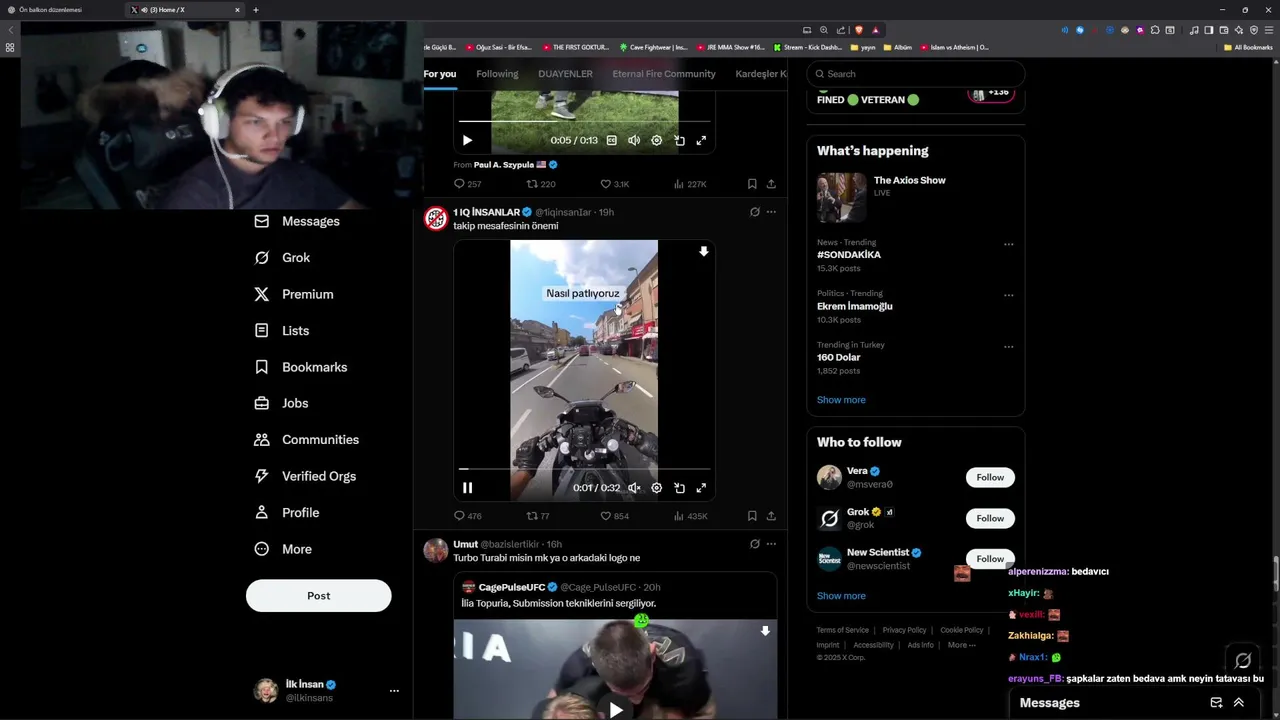Open options for 160 Dolar trend
The height and width of the screenshot is (720, 1280).
tap(1008, 347)
